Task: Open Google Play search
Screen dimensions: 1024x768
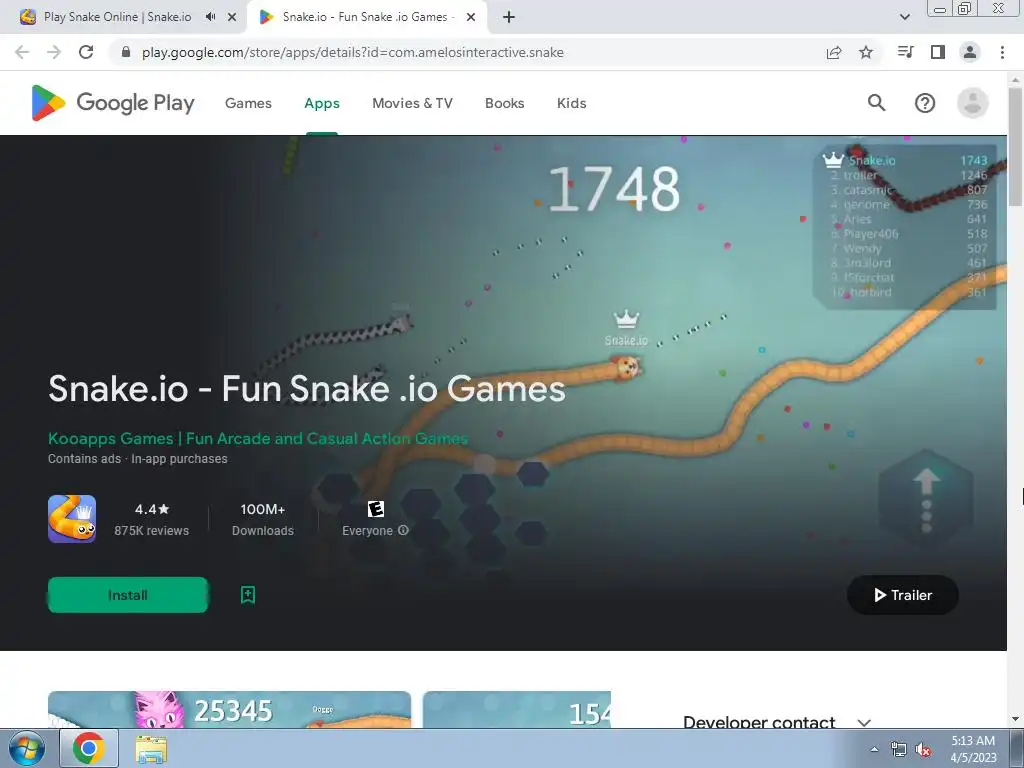Action: coord(876,103)
